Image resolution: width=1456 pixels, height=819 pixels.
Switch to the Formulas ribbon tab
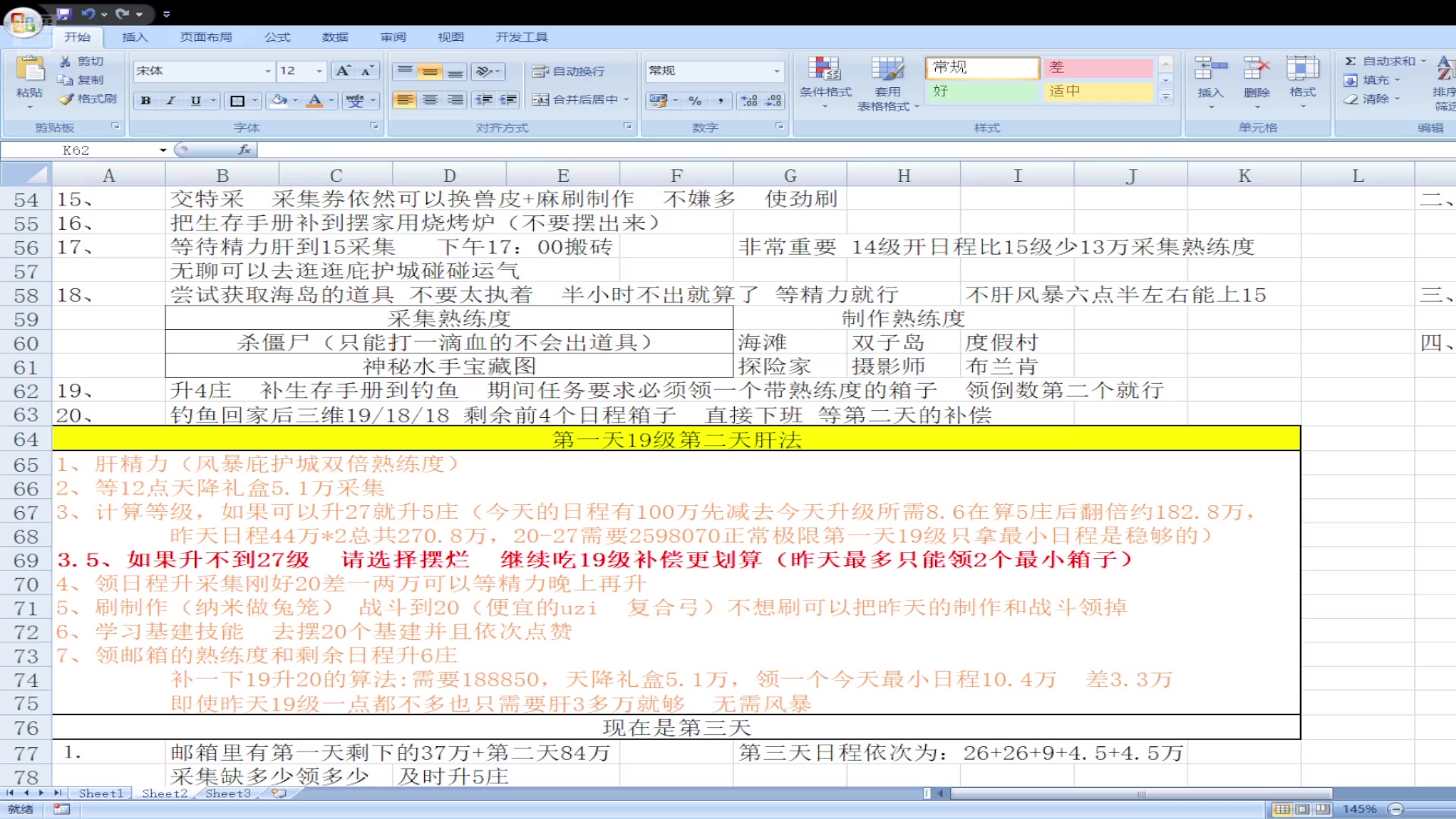pos(277,36)
